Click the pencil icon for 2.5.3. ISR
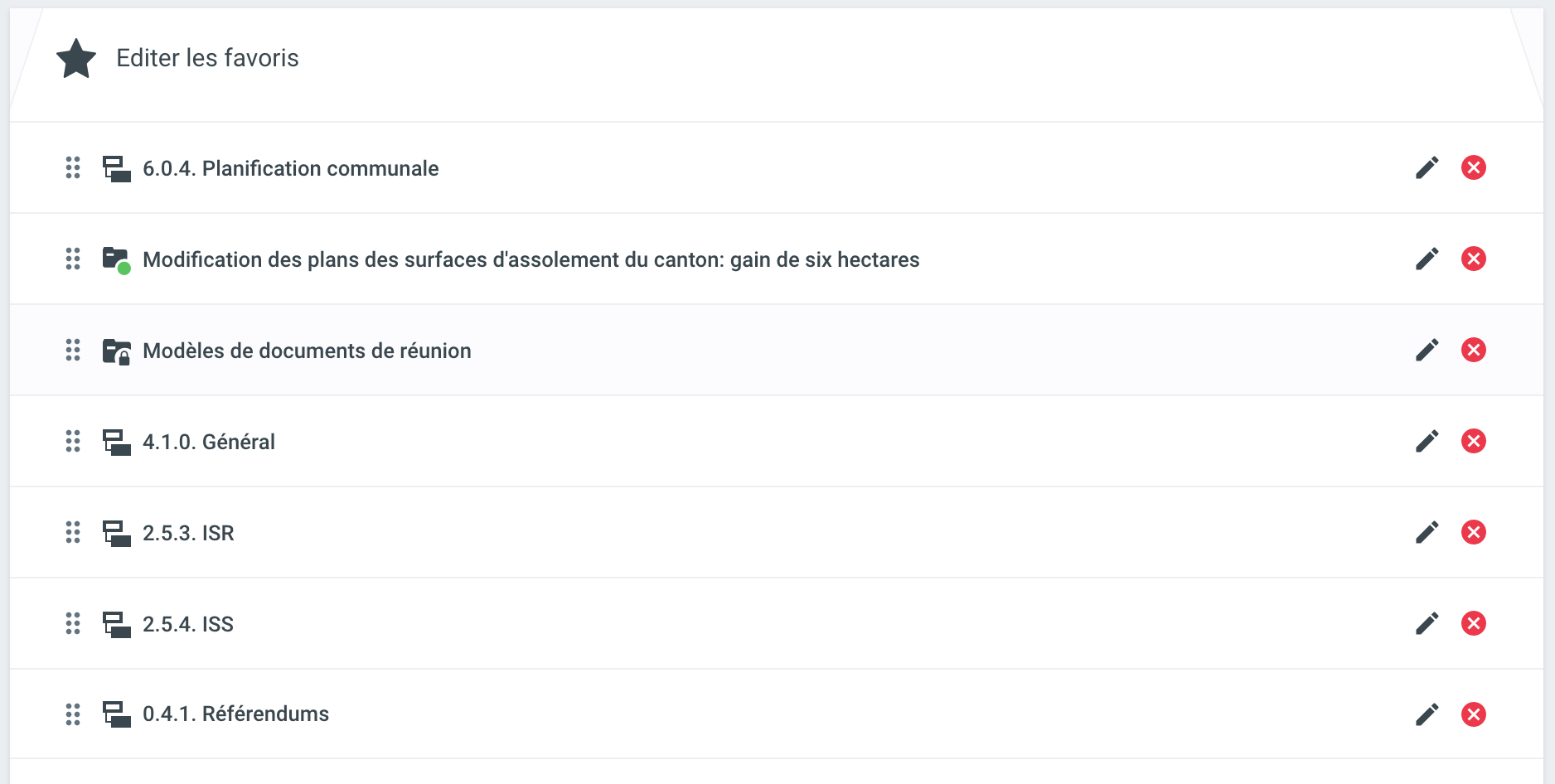 point(1427,533)
